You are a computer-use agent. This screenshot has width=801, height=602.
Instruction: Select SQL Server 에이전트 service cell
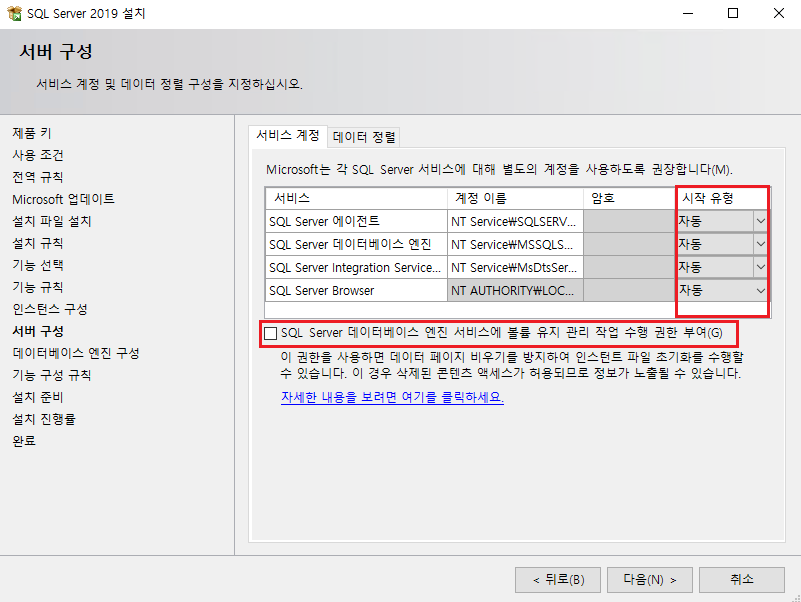click(356, 221)
